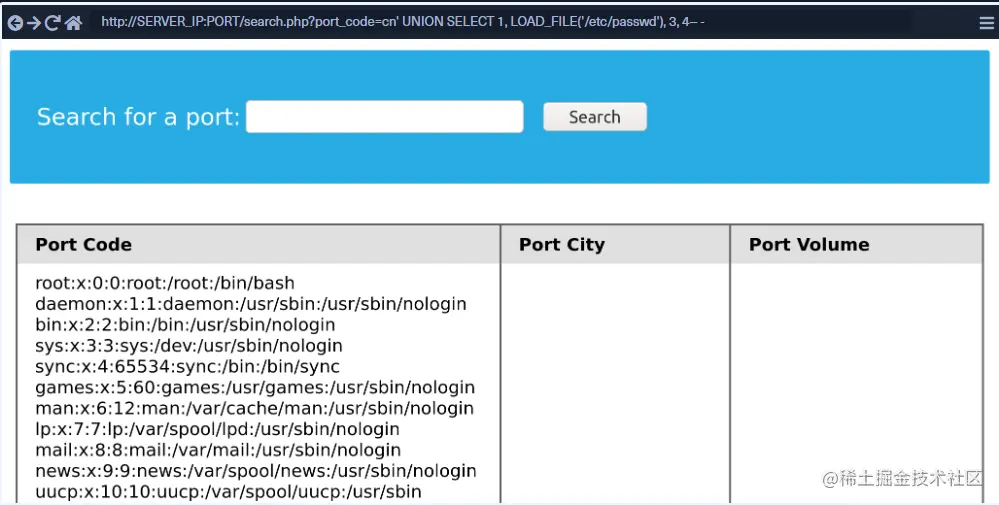Image resolution: width=999 pixels, height=505 pixels.
Task: Open the hamburger menu icon
Action: pyautogui.click(x=986, y=24)
